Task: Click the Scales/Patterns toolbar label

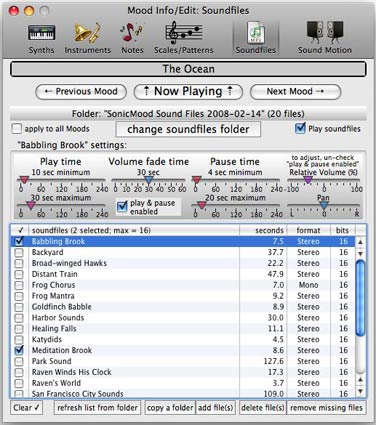Action: [x=184, y=50]
